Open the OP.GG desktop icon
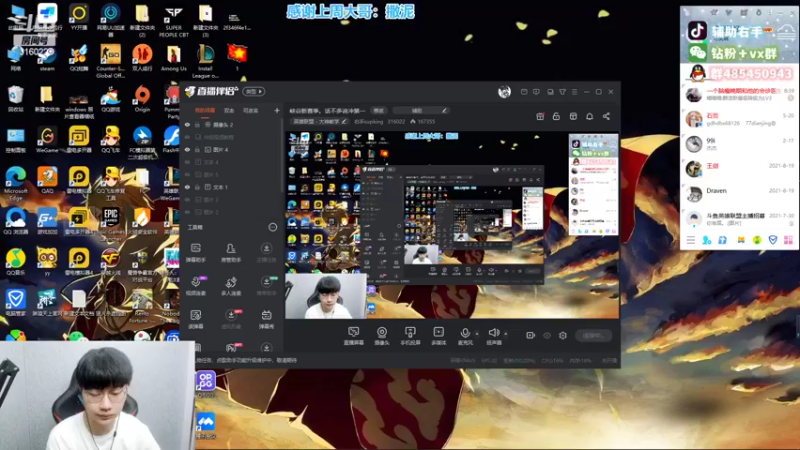Screen dimensions: 800x450 (206, 384)
